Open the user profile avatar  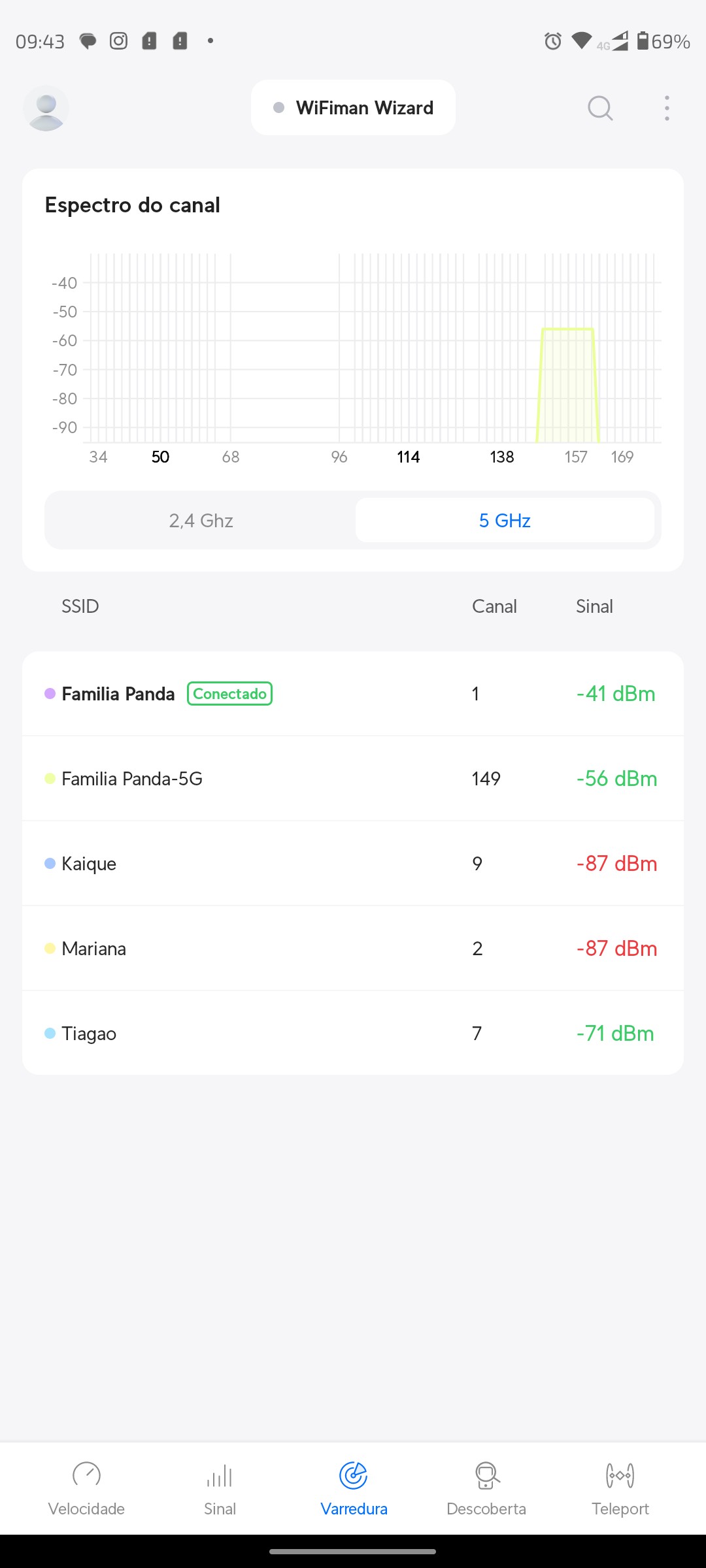tap(46, 108)
